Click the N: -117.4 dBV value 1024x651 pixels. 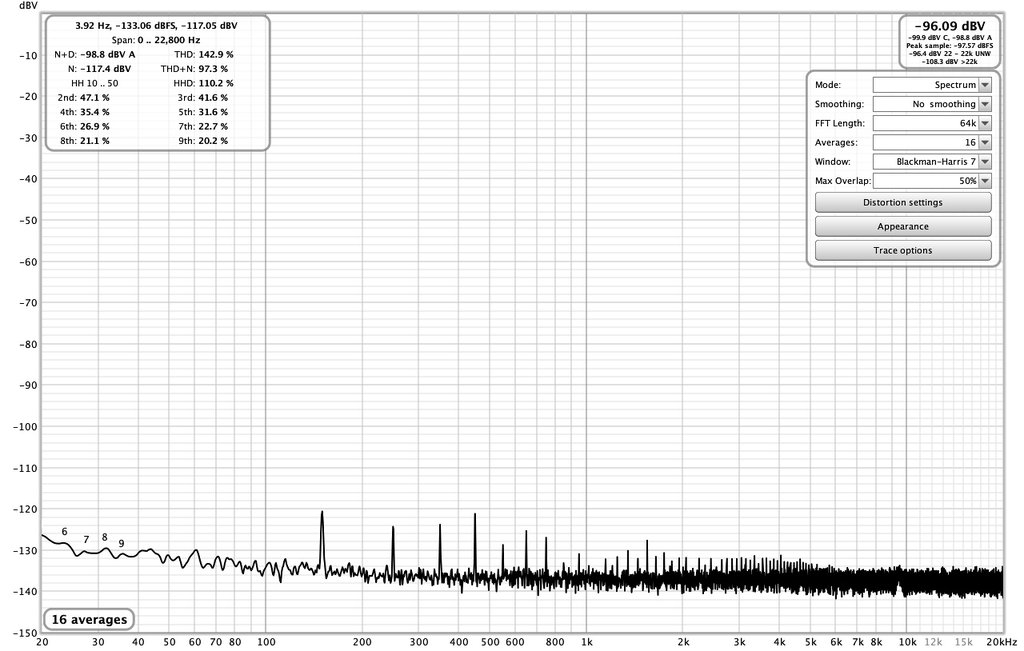pyautogui.click(x=104, y=69)
